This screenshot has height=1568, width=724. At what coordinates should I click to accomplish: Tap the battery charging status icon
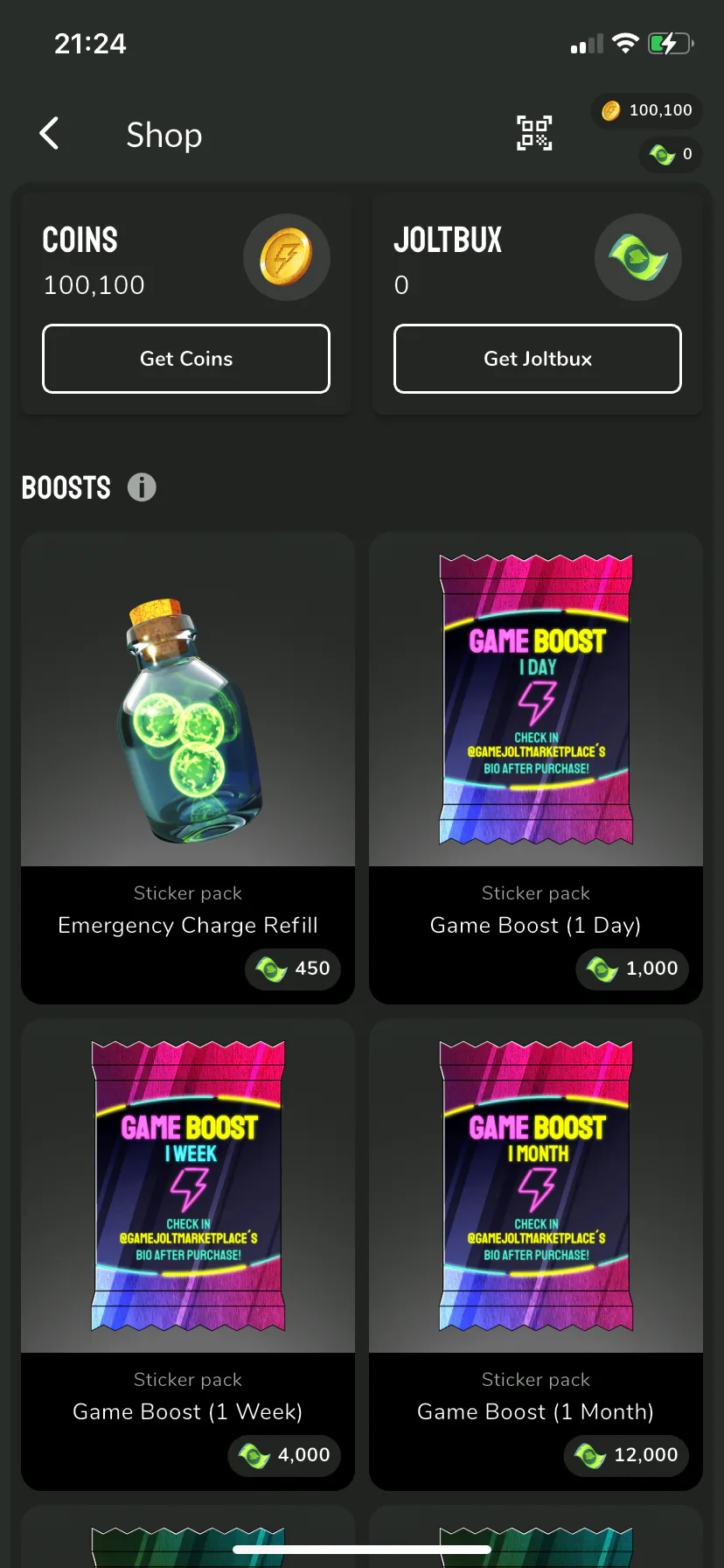click(671, 43)
